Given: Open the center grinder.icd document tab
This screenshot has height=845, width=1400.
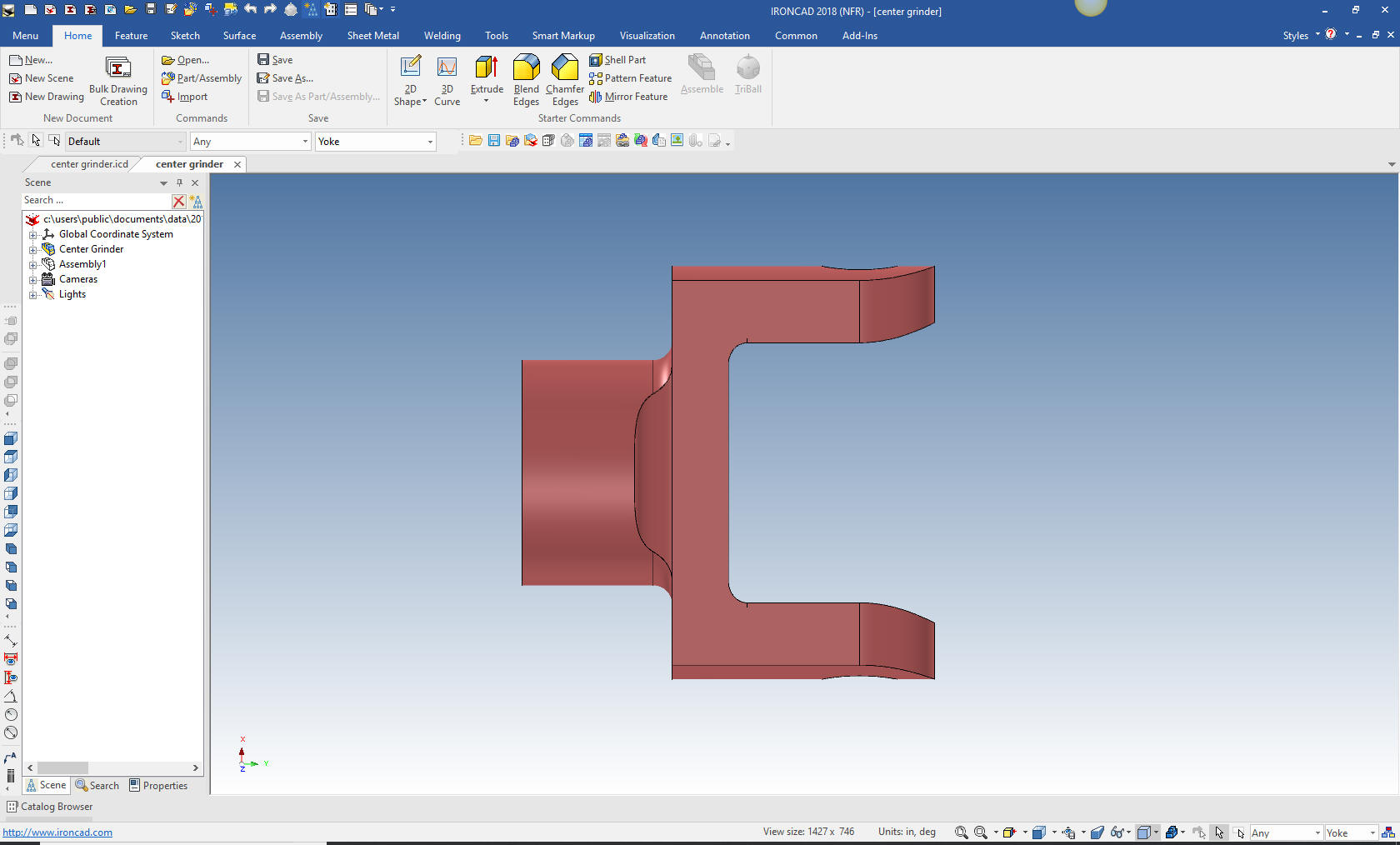Looking at the screenshot, I should pos(89,164).
